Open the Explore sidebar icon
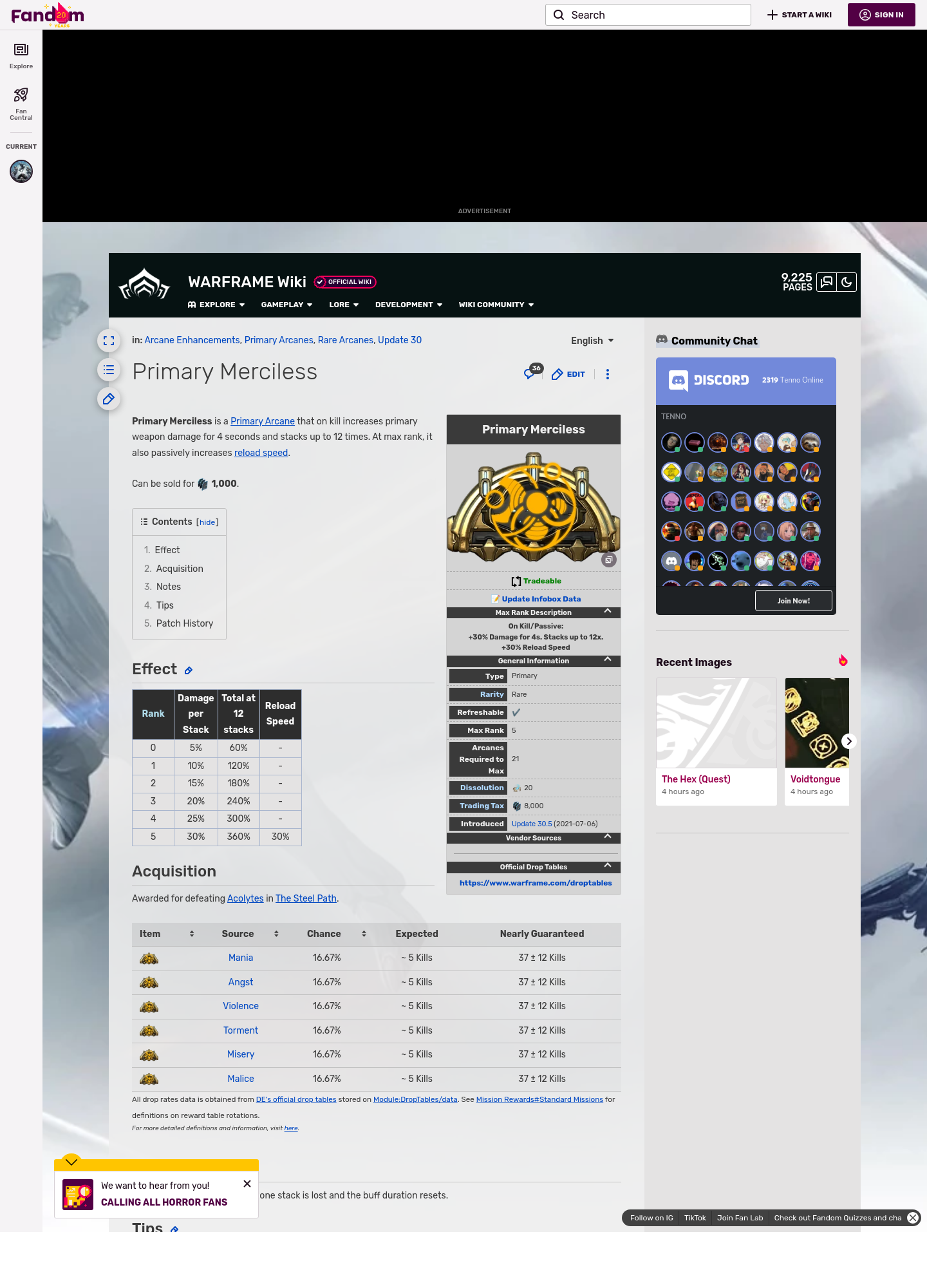 coord(21,56)
